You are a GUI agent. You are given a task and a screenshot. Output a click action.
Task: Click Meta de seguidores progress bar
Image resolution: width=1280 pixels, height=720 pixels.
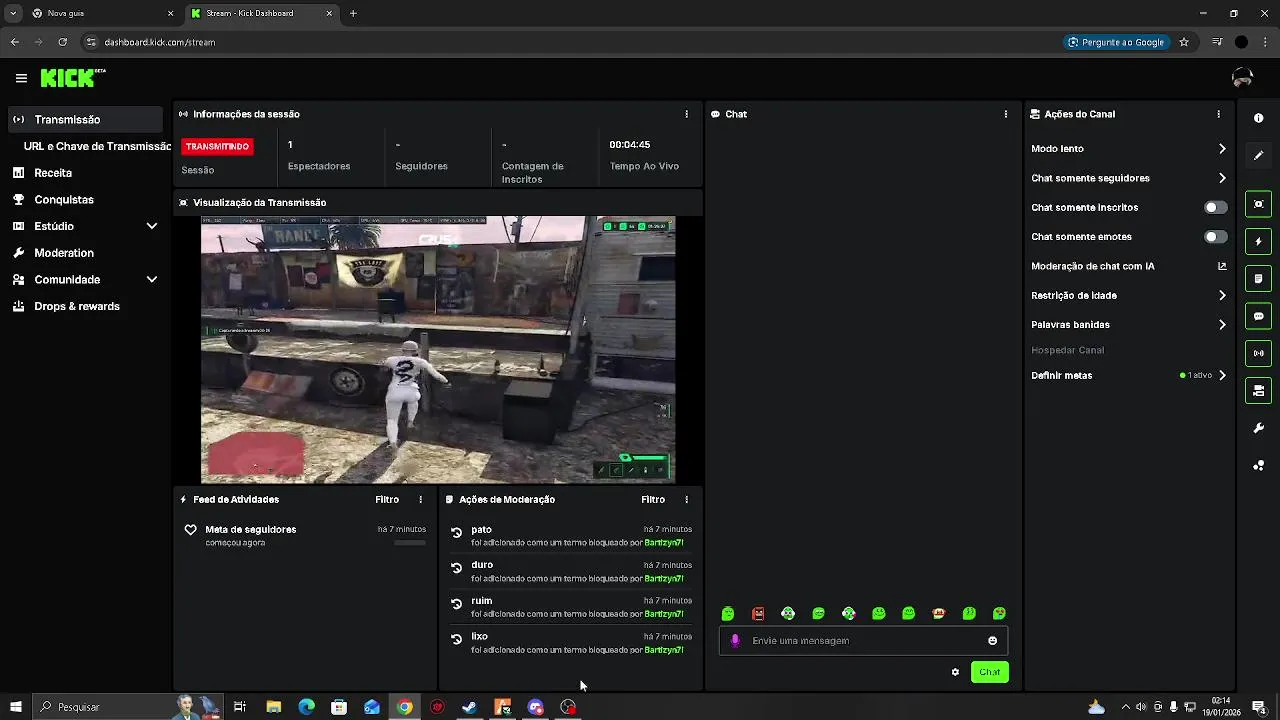[x=410, y=543]
